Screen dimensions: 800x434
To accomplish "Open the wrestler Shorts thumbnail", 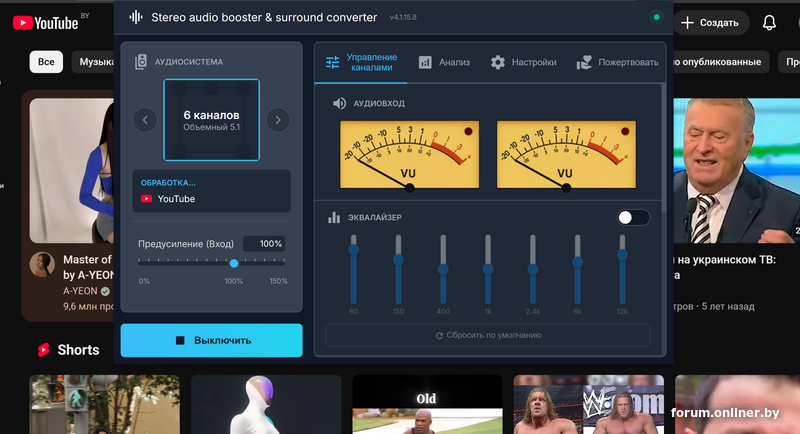I will (589, 404).
